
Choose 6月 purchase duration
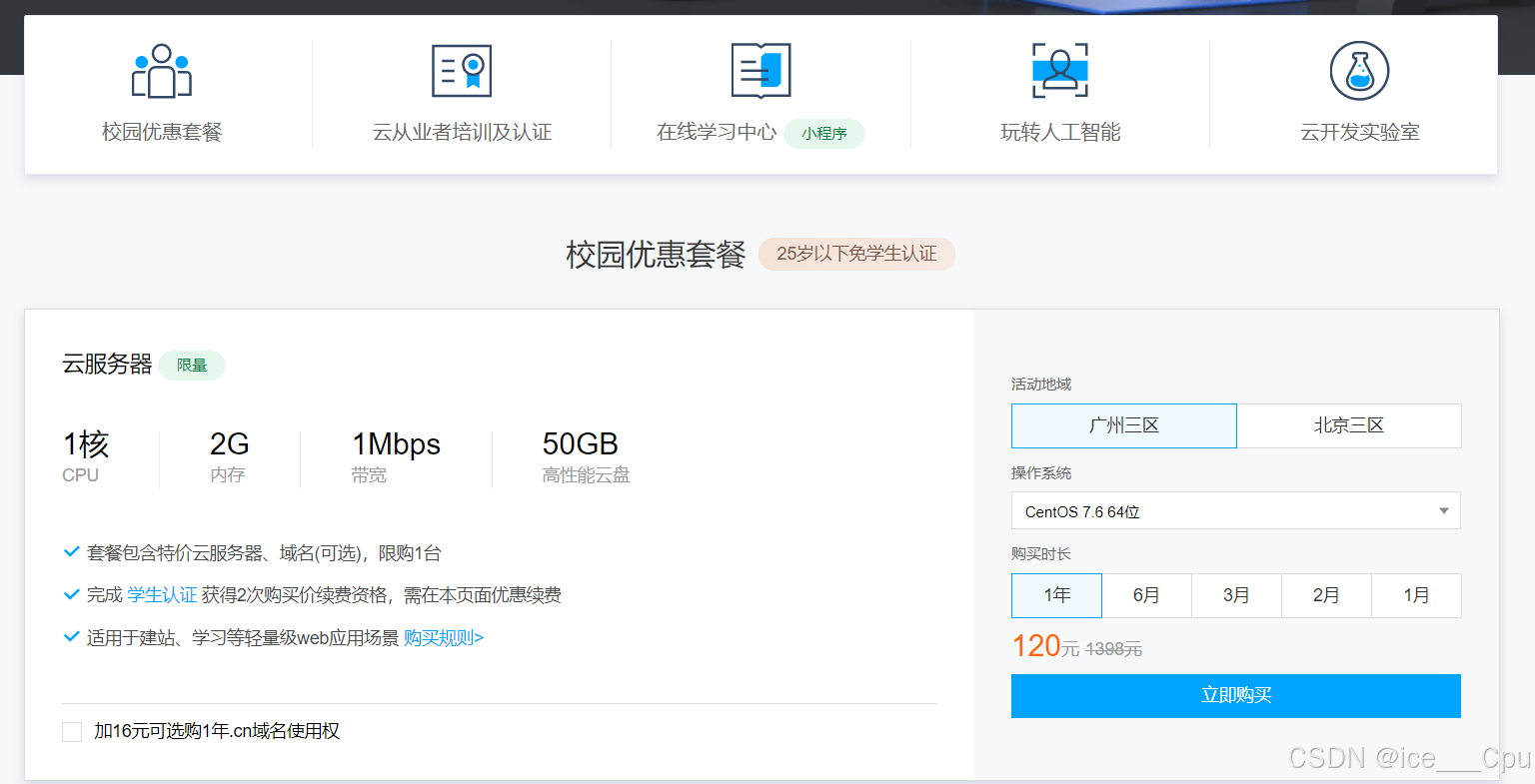pyautogui.click(x=1146, y=595)
